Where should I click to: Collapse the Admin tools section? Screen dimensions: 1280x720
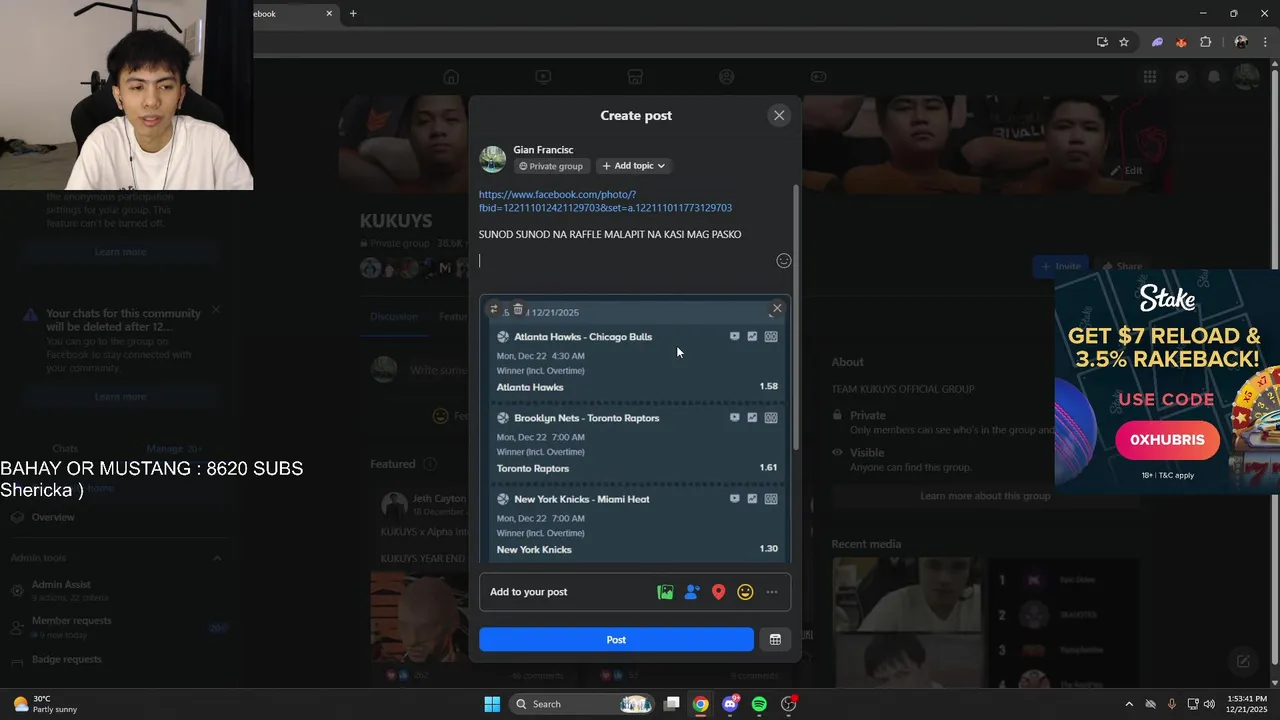coord(217,558)
